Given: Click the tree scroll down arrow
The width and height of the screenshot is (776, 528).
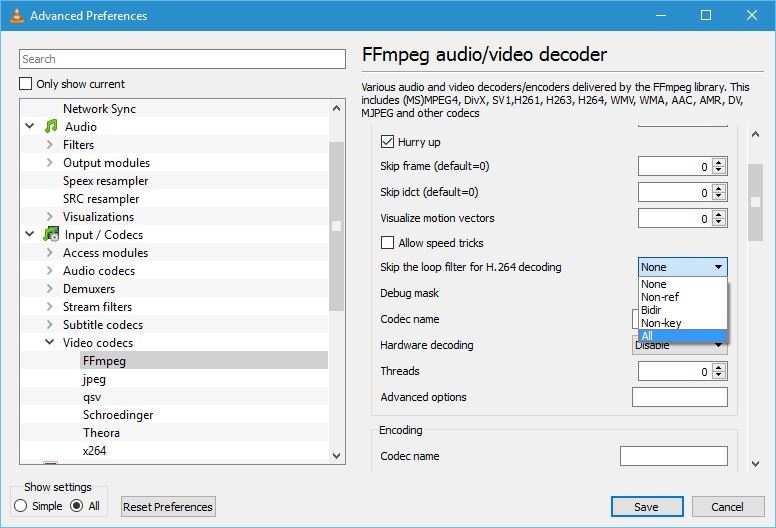Looking at the screenshot, I should [337, 456].
